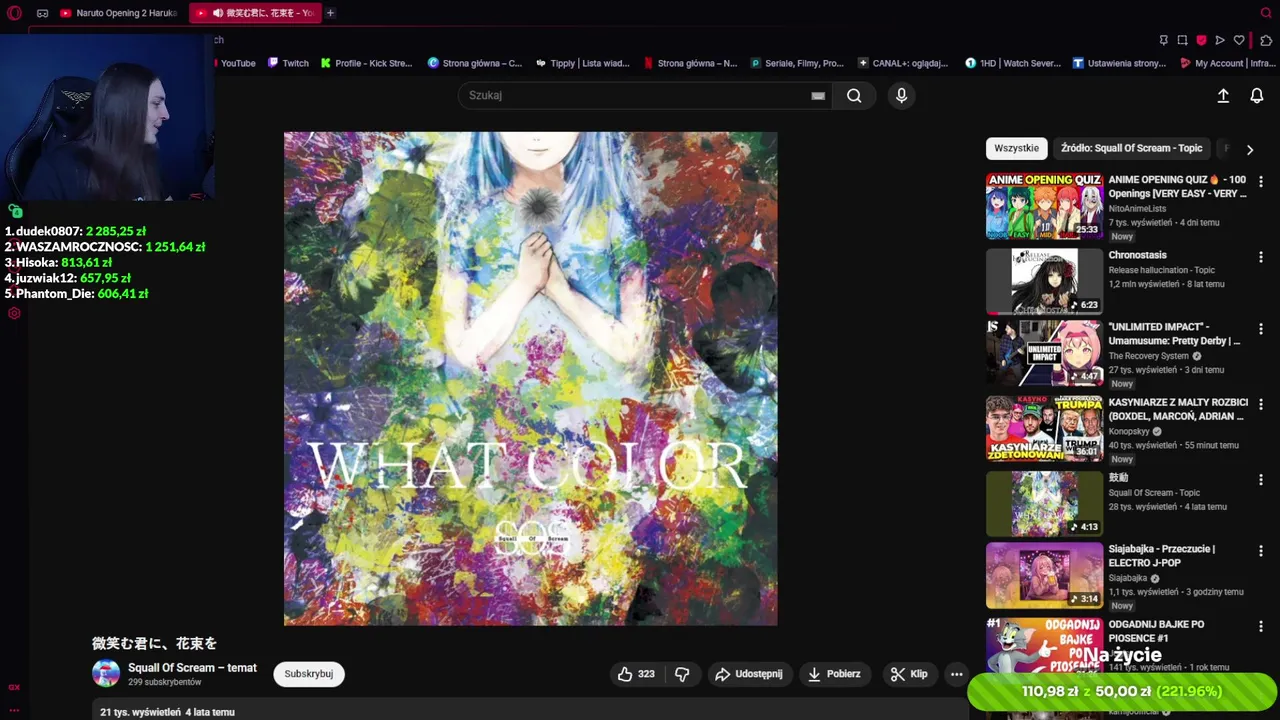Open options menu for UNLIMITED IMPACT video
The image size is (1280, 720).
(1260, 329)
